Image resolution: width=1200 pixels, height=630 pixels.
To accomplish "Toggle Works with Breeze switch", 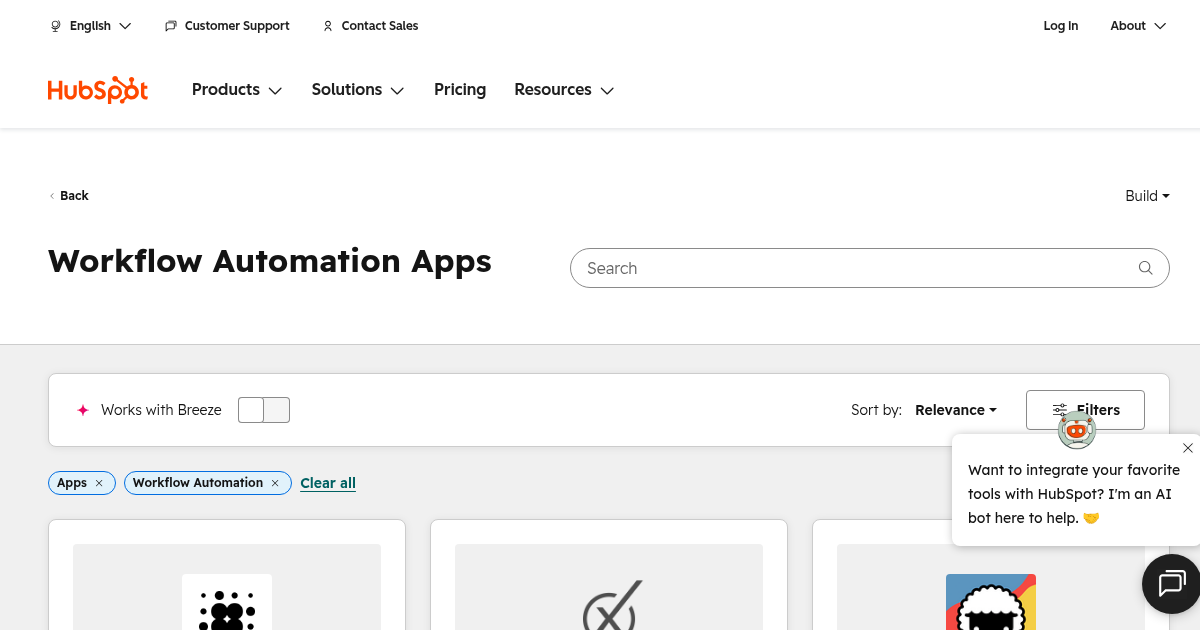I will (x=264, y=410).
